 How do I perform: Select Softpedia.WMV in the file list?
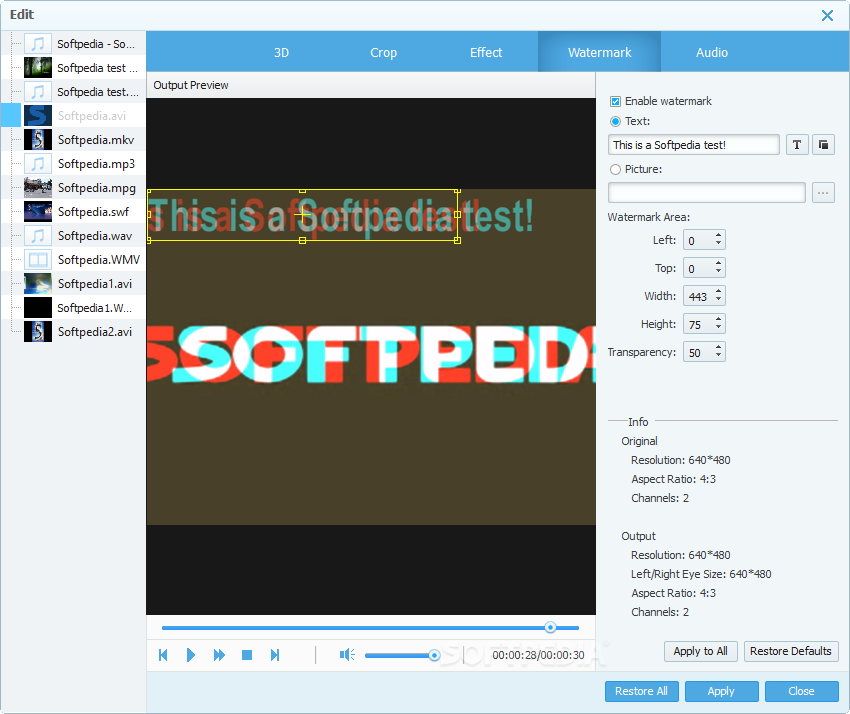coord(84,260)
